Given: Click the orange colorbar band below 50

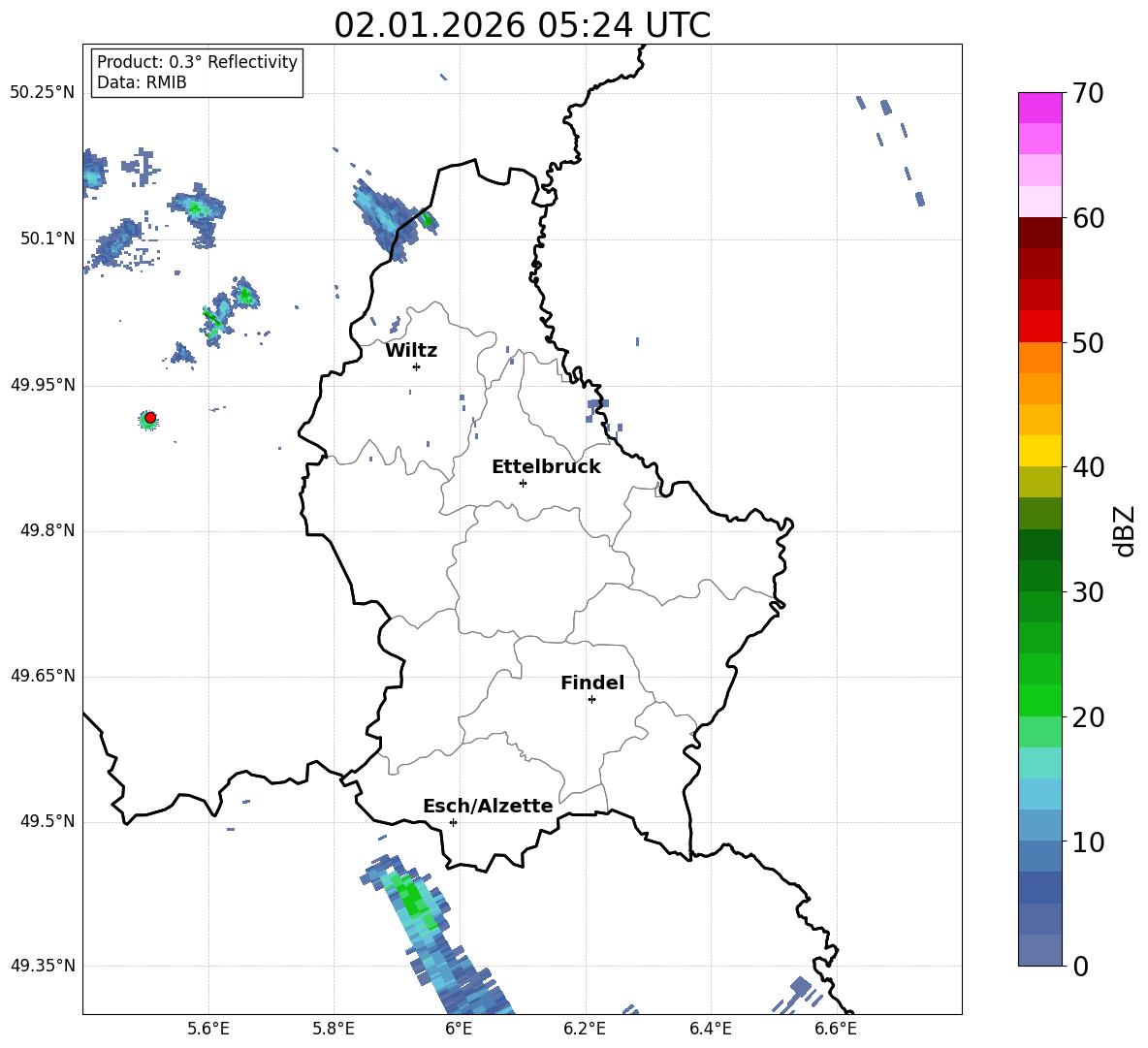Looking at the screenshot, I should [1039, 357].
